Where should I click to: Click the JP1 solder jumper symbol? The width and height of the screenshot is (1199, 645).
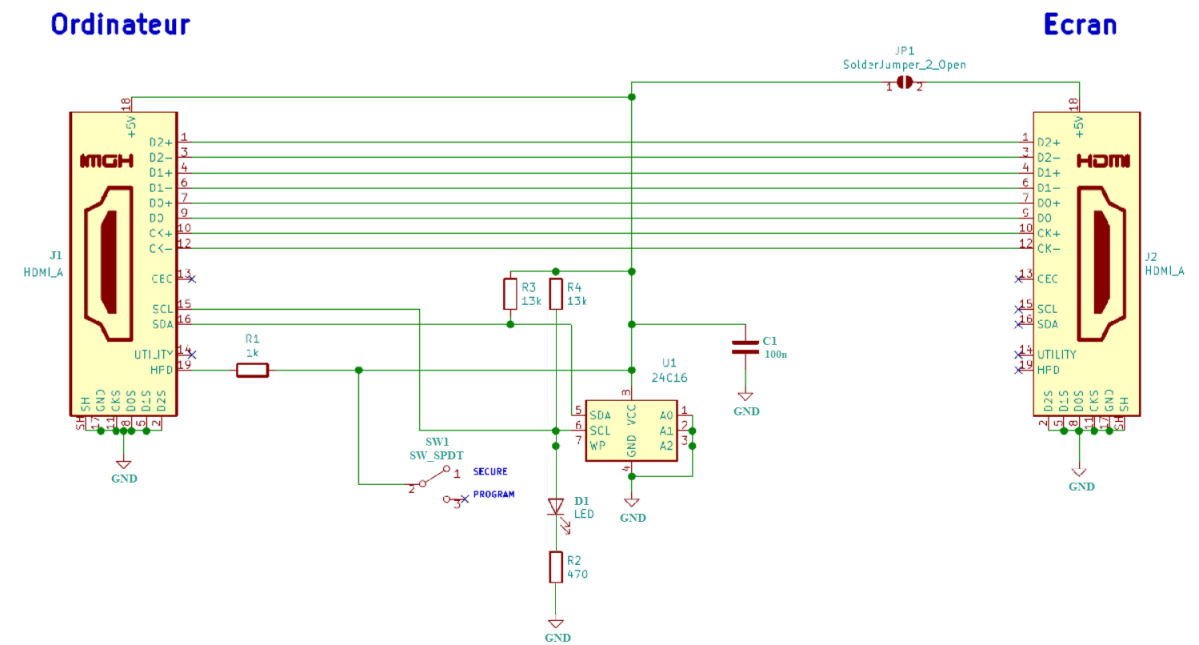904,82
